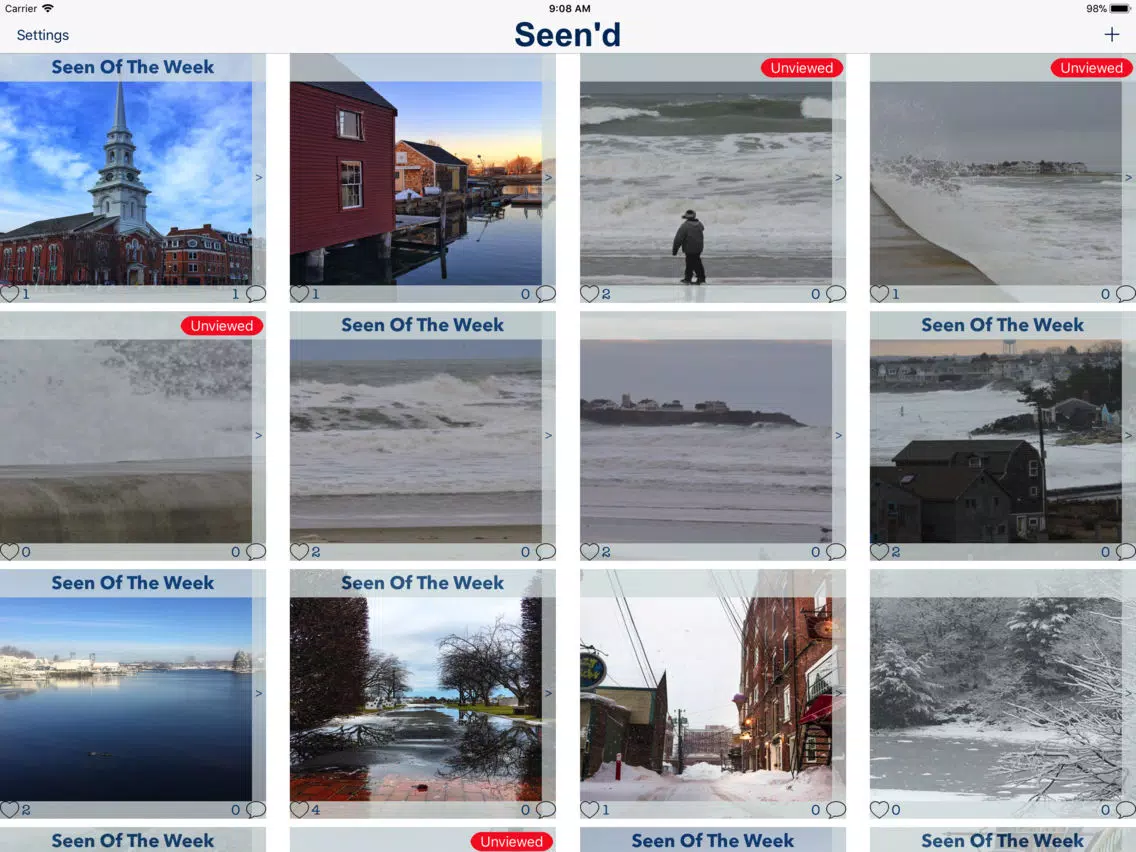Screen dimensions: 1136x852
Task: Like the red boathouse photo
Action: pyautogui.click(x=299, y=293)
